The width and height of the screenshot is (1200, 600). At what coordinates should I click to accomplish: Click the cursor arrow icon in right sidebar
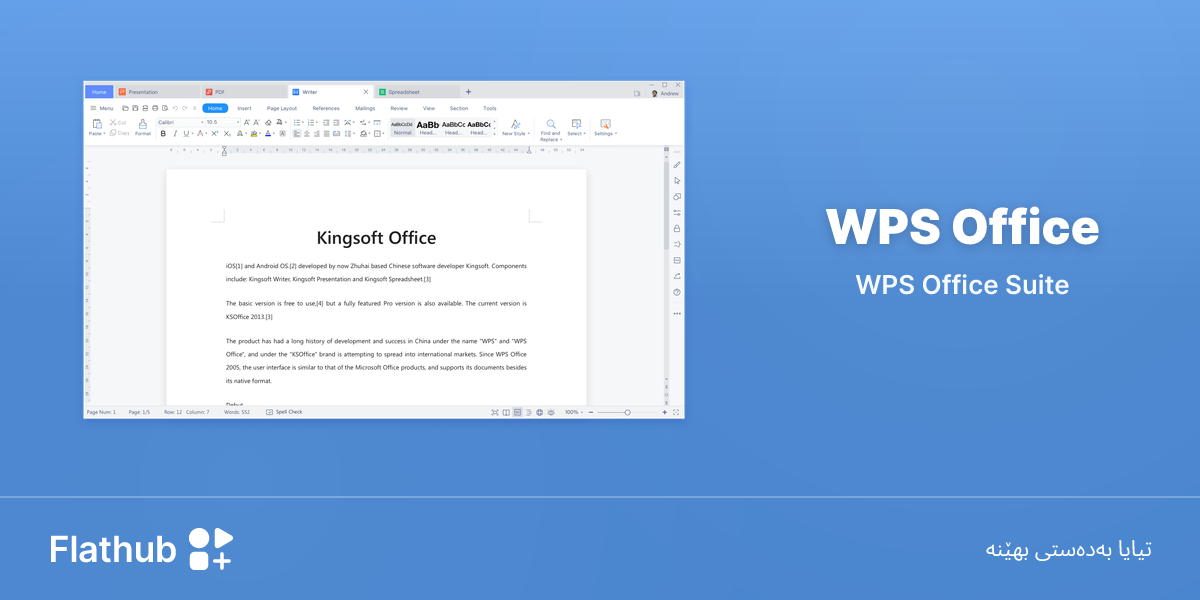pyautogui.click(x=677, y=181)
